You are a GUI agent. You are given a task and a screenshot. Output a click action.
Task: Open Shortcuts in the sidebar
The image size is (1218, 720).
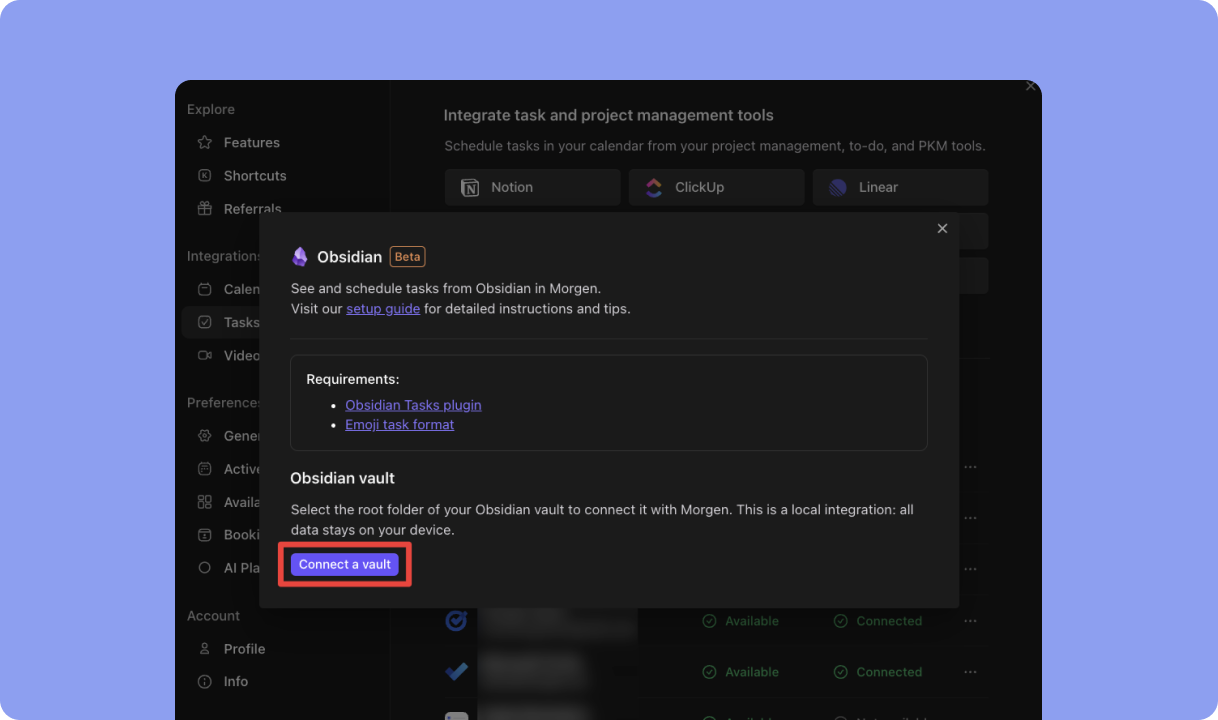pyautogui.click(x=255, y=175)
